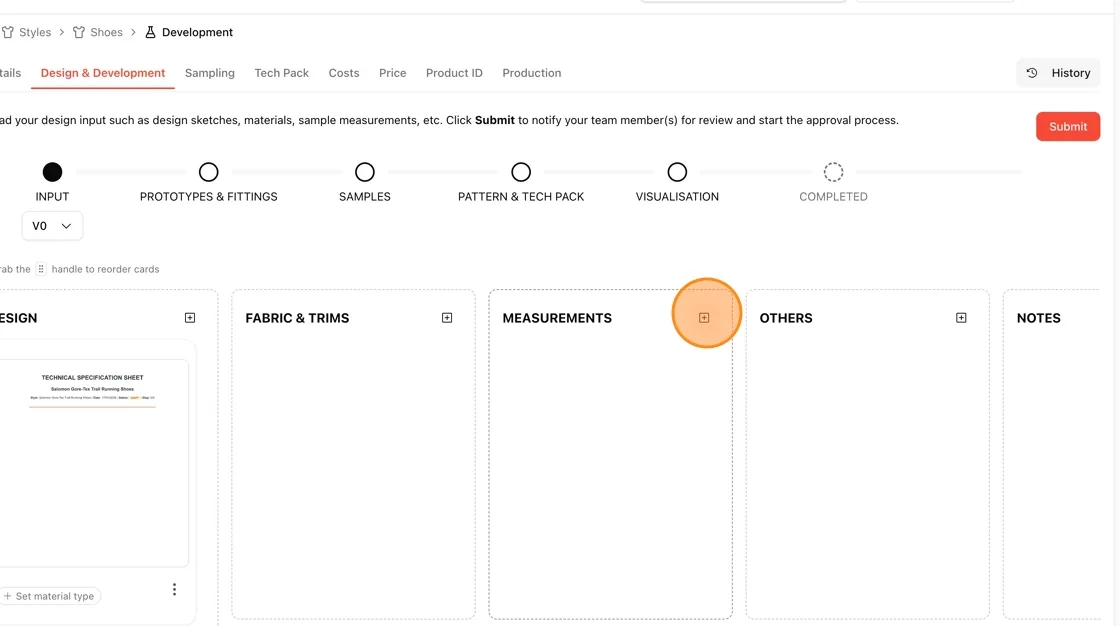Click the OTHERS column heading
The height and width of the screenshot is (626, 1120).
pyautogui.click(x=786, y=318)
